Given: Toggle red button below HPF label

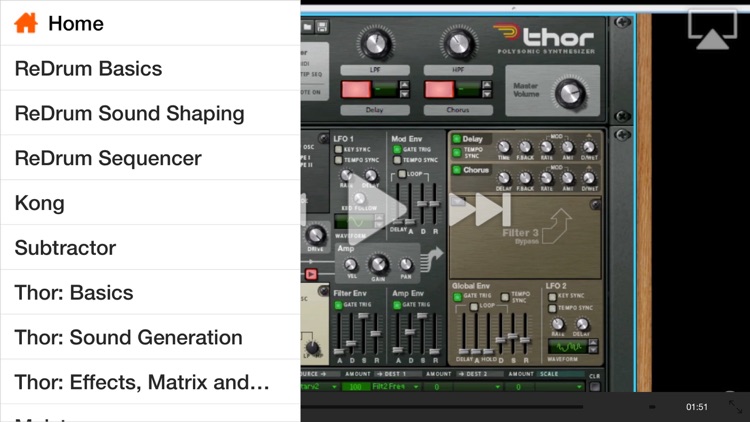Looking at the screenshot, I should tap(439, 89).
